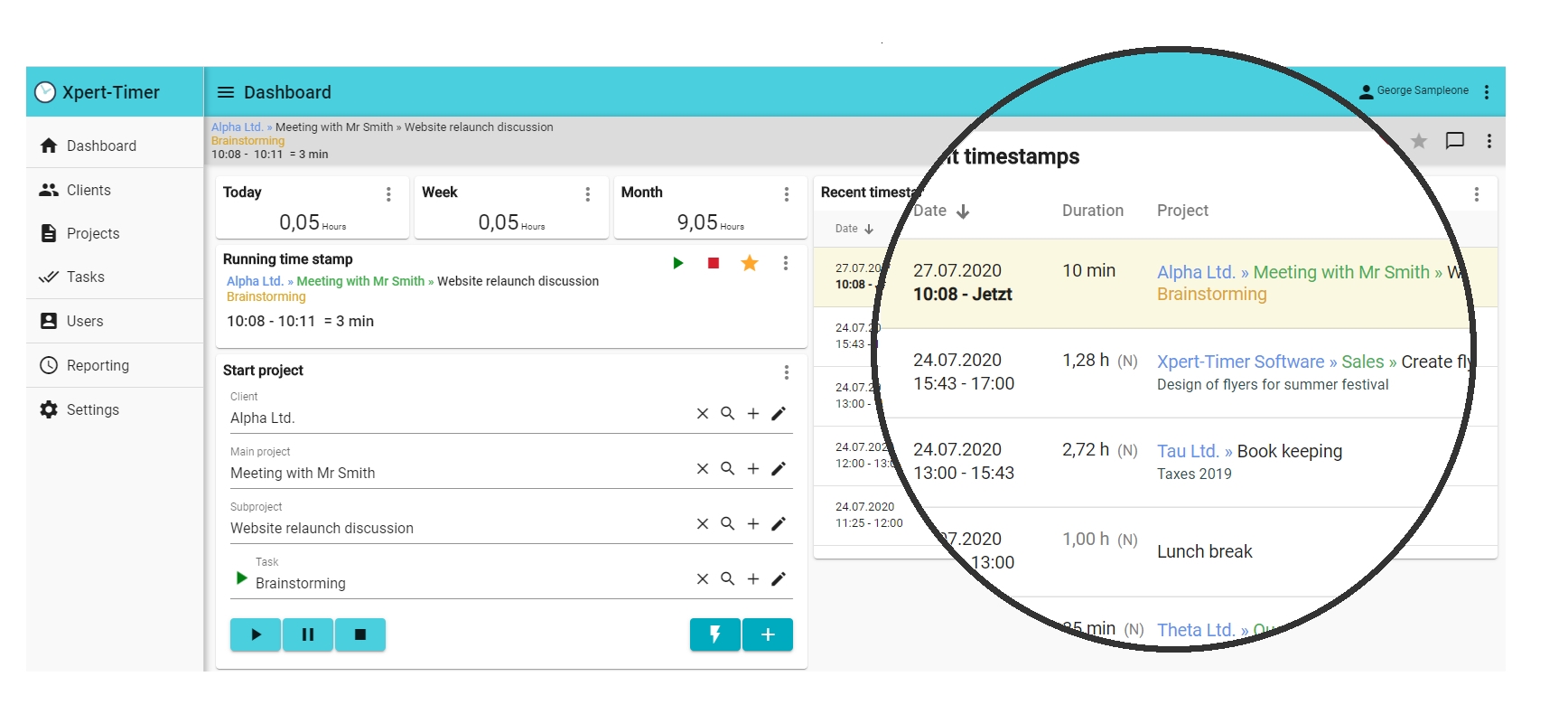Toggle the grey favorite star in status bar
Image resolution: width=1568 pixels, height=714 pixels.
[x=1419, y=141]
